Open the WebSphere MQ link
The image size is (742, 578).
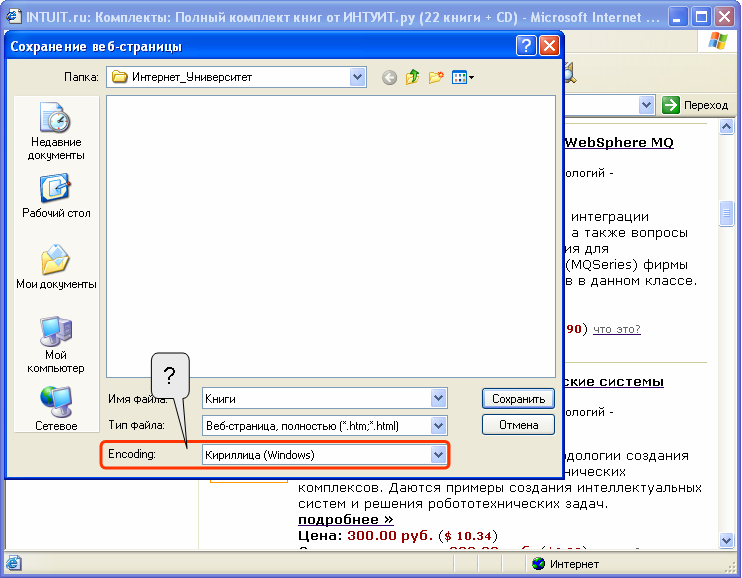619,142
